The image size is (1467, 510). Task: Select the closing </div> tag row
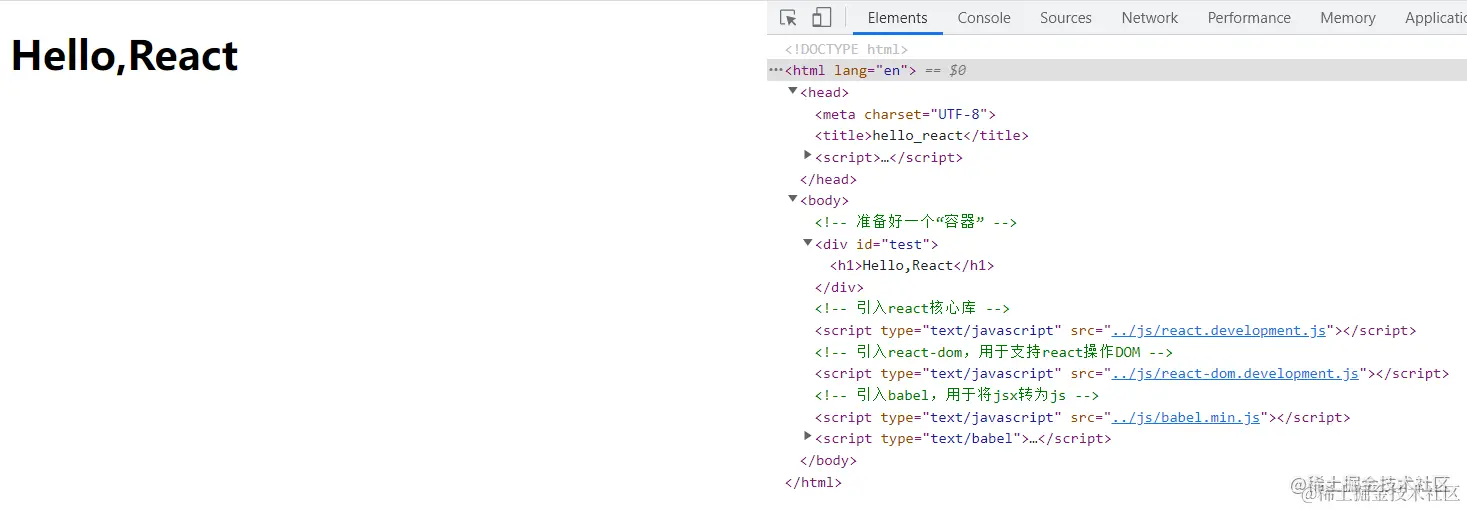coord(839,287)
